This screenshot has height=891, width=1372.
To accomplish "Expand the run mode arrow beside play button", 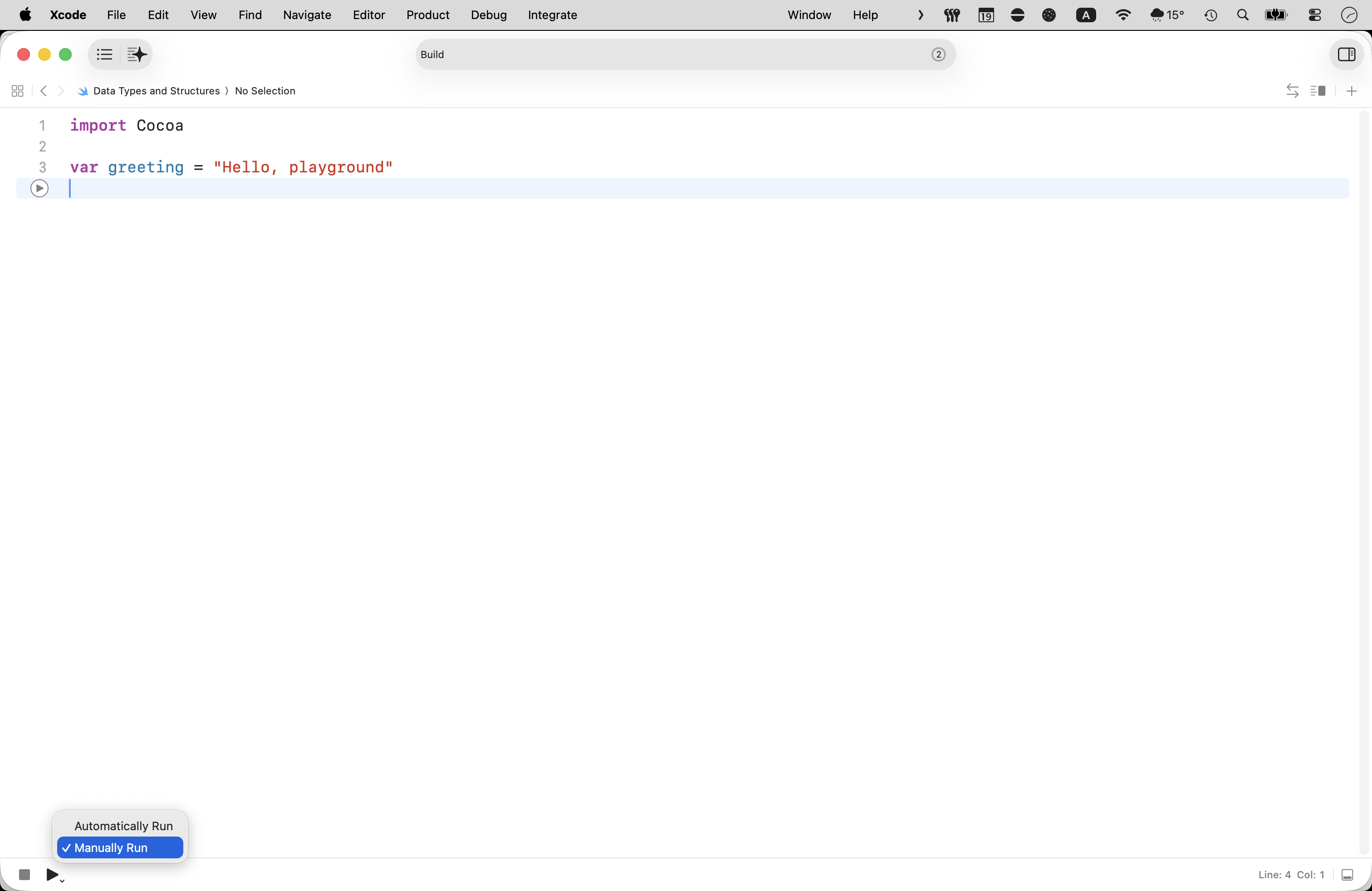I will pyautogui.click(x=62, y=881).
